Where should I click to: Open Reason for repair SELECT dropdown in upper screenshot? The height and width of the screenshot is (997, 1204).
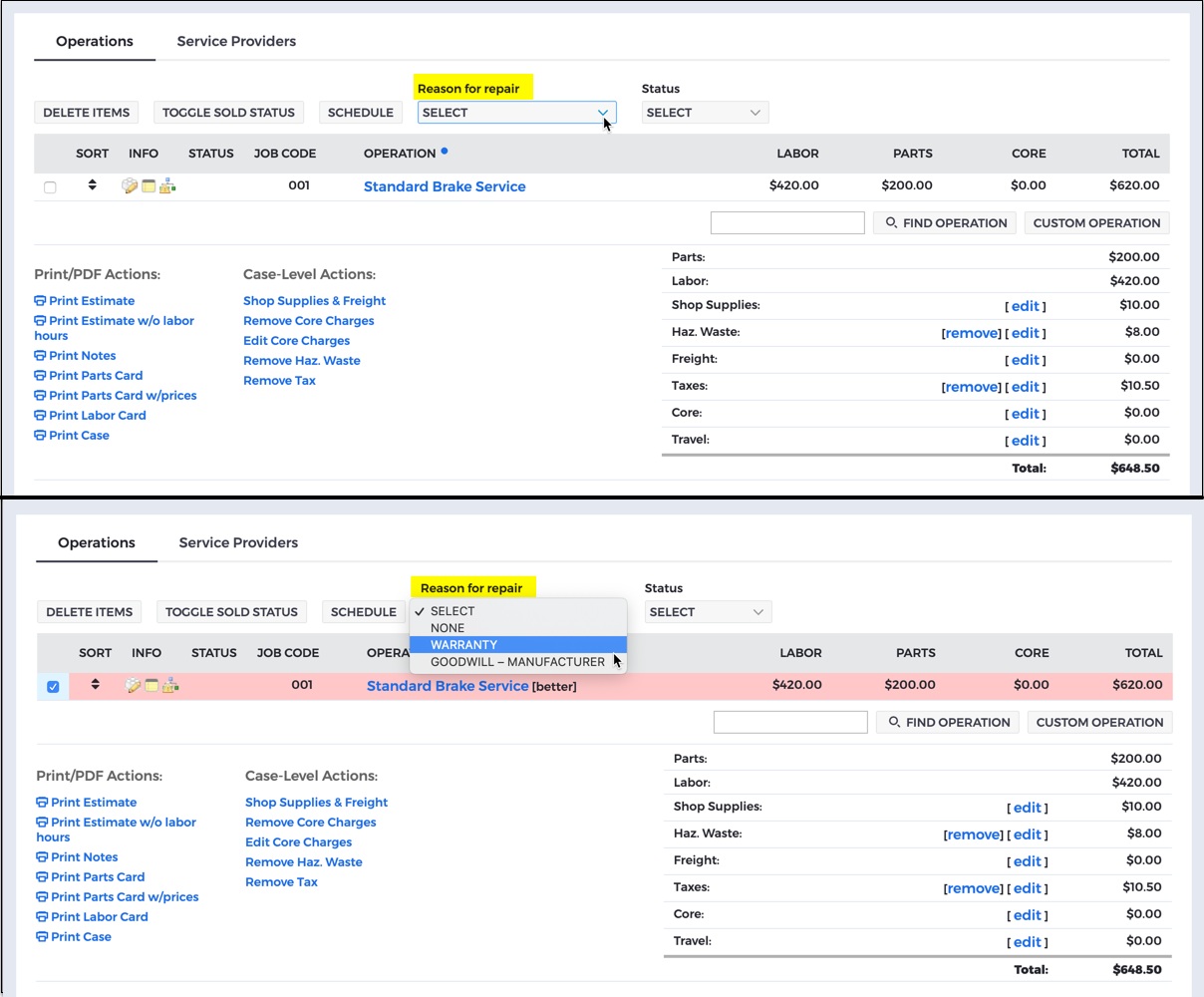coord(516,113)
